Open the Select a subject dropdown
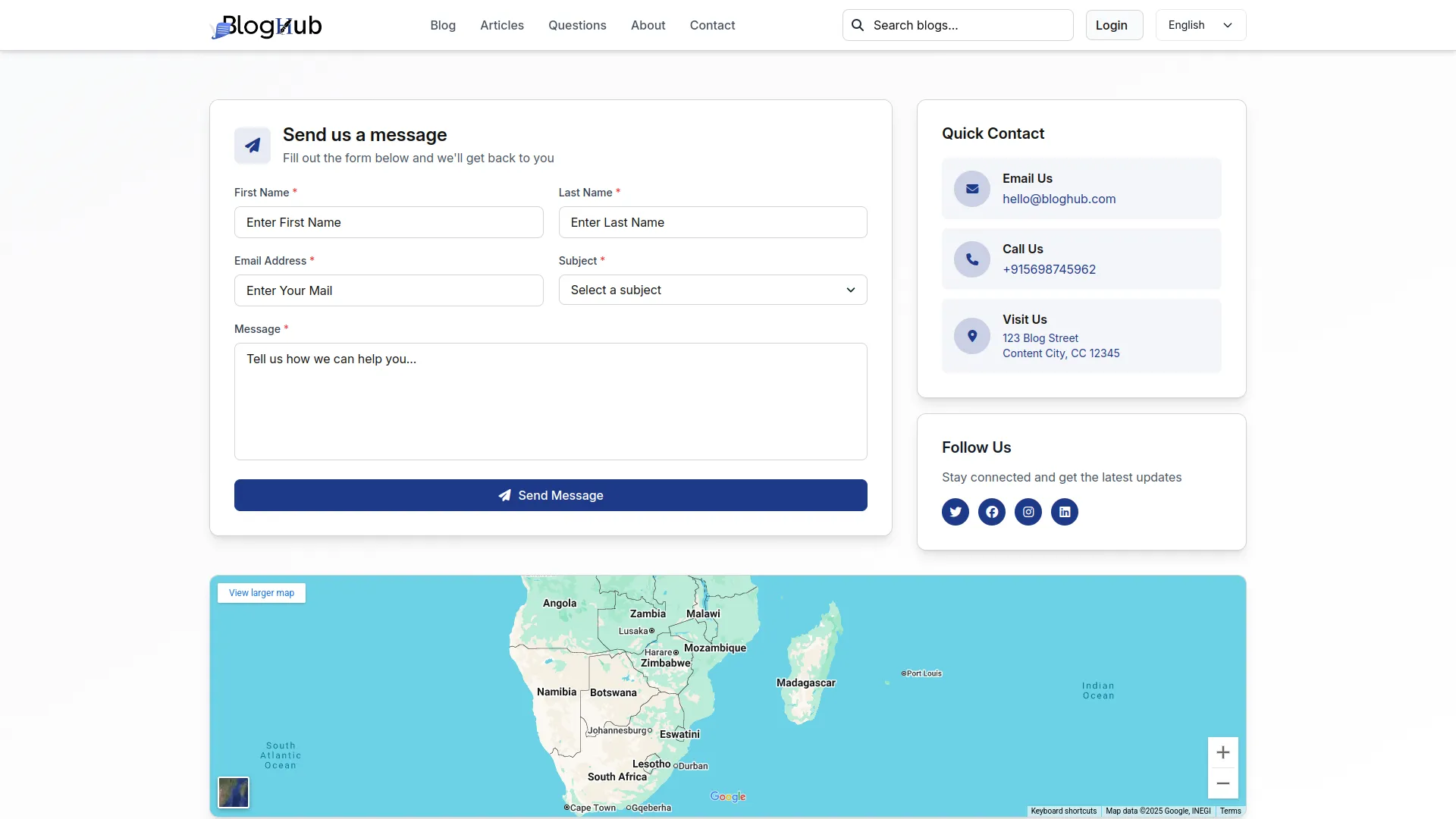The image size is (1456, 819). (712, 290)
